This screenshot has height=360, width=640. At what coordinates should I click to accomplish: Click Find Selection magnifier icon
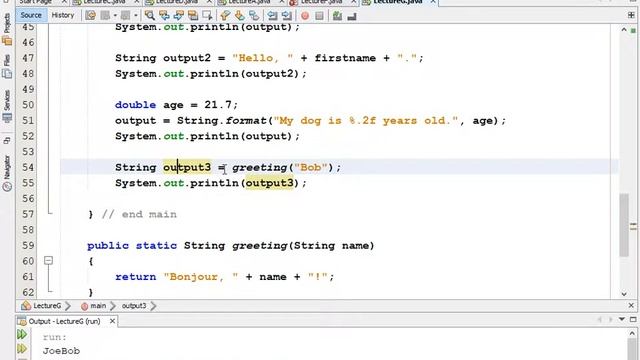[150, 16]
